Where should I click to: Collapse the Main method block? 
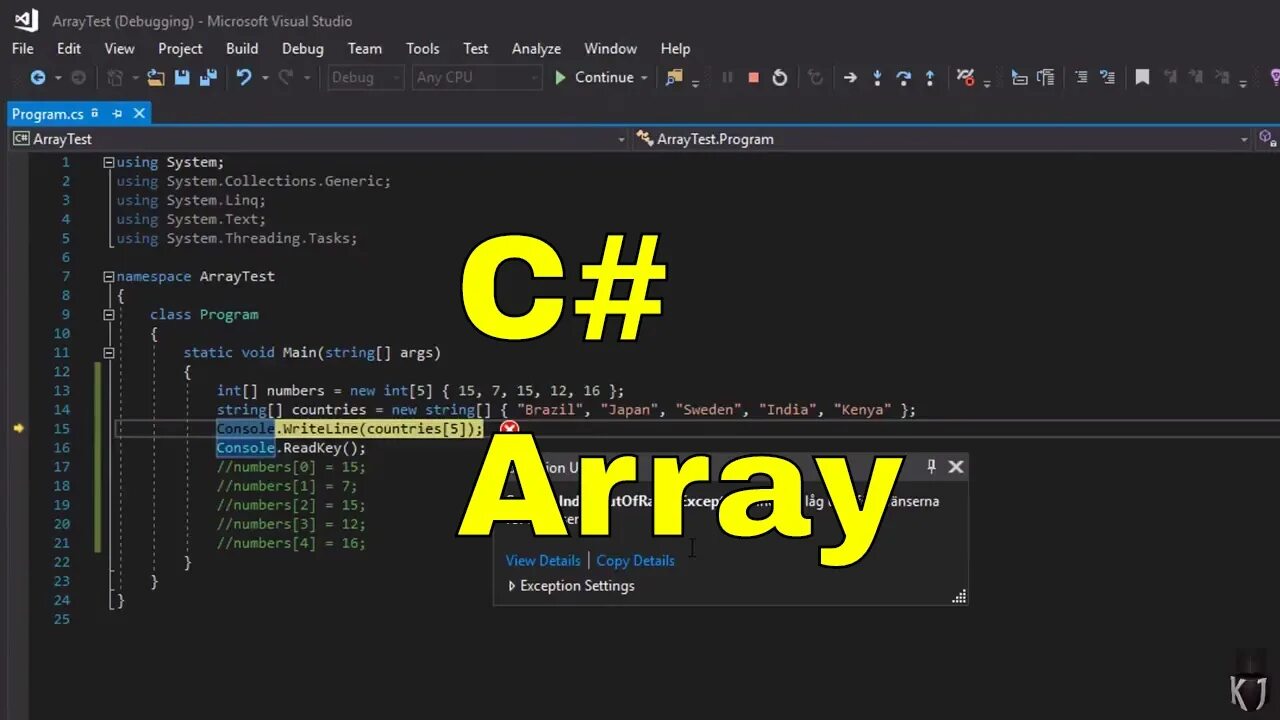pos(108,352)
